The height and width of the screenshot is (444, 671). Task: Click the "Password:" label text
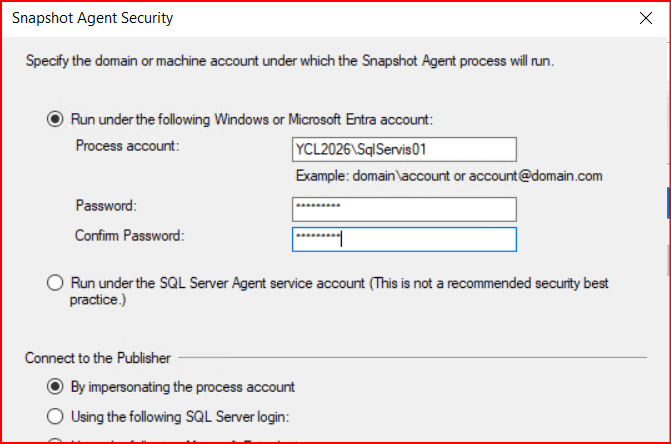[x=105, y=206]
